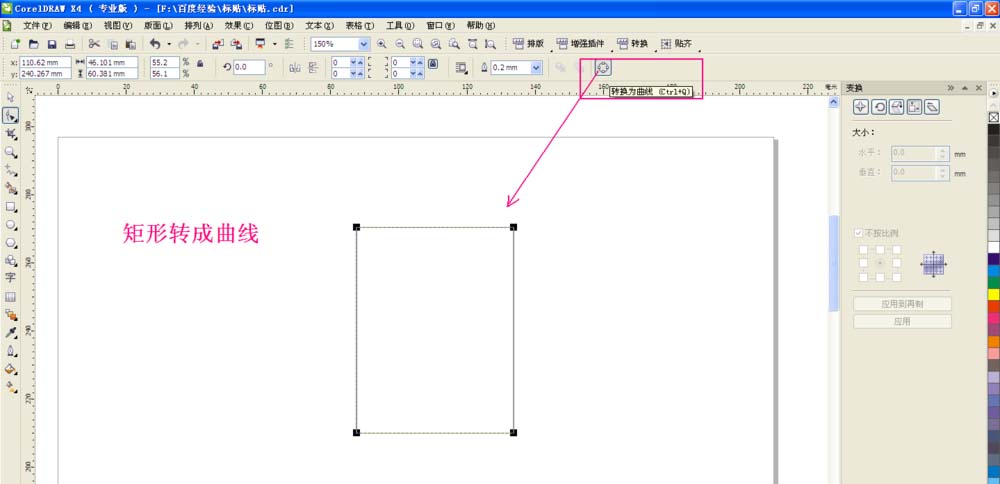This screenshot has width=1000, height=484.
Task: Select the Text tool (字) in toolbox
Action: (x=10, y=278)
